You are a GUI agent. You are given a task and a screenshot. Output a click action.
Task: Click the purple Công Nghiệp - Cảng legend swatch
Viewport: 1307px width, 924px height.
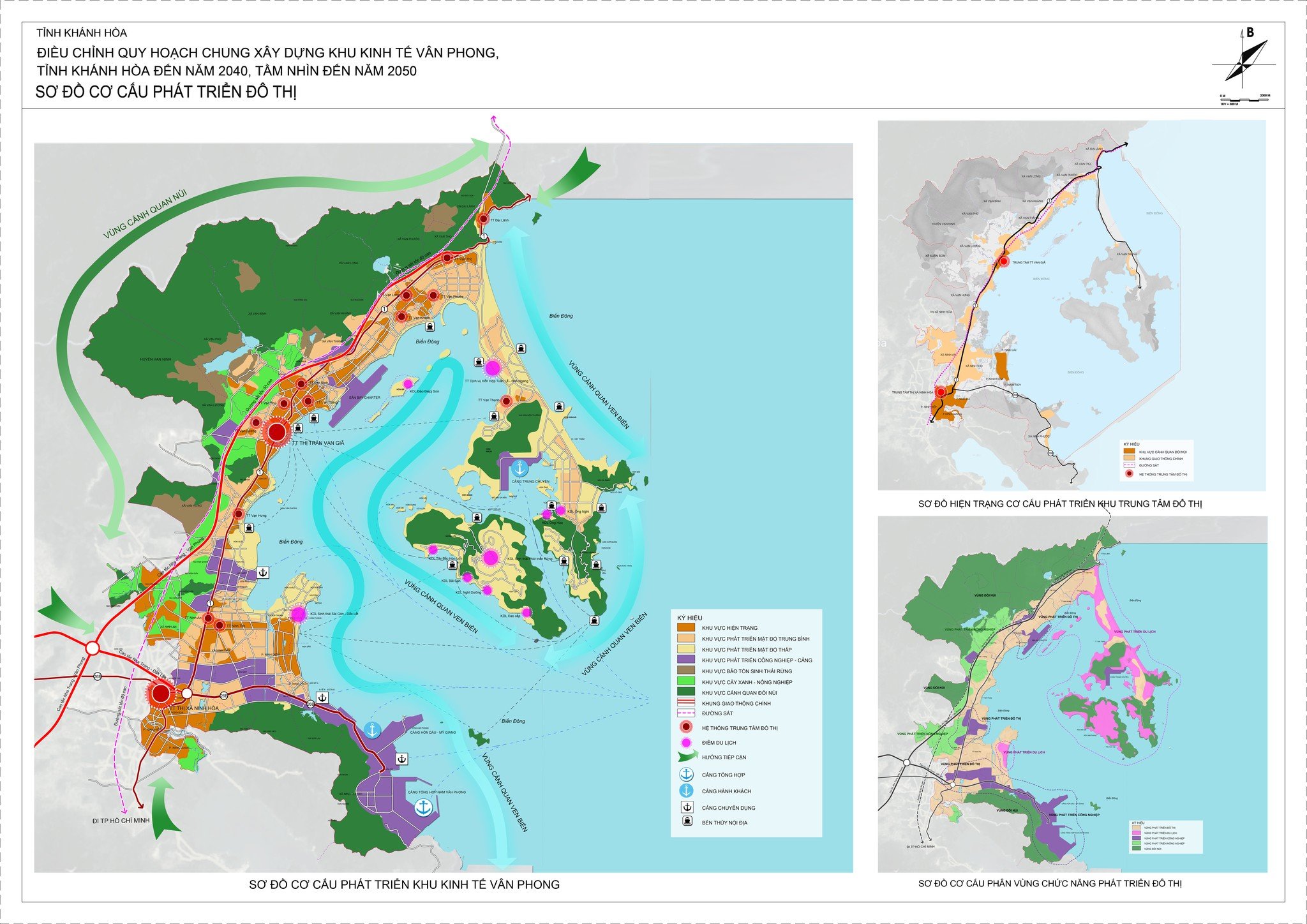(x=686, y=660)
